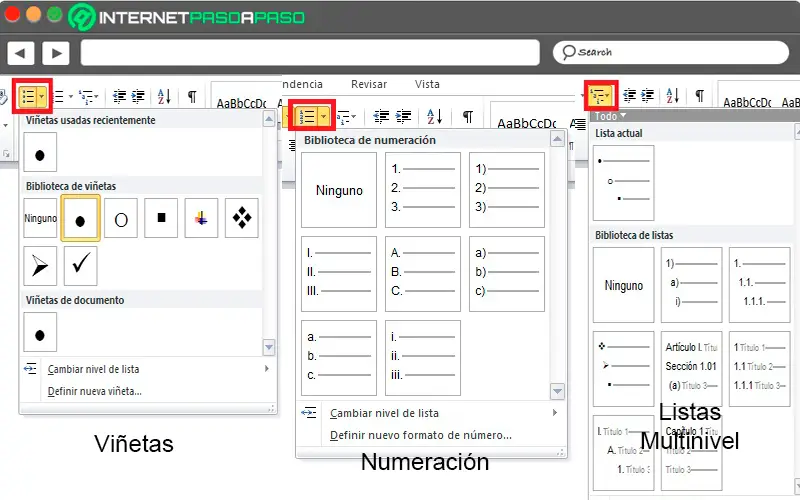Switch to the Vista tab
800x500 pixels.
tap(427, 84)
